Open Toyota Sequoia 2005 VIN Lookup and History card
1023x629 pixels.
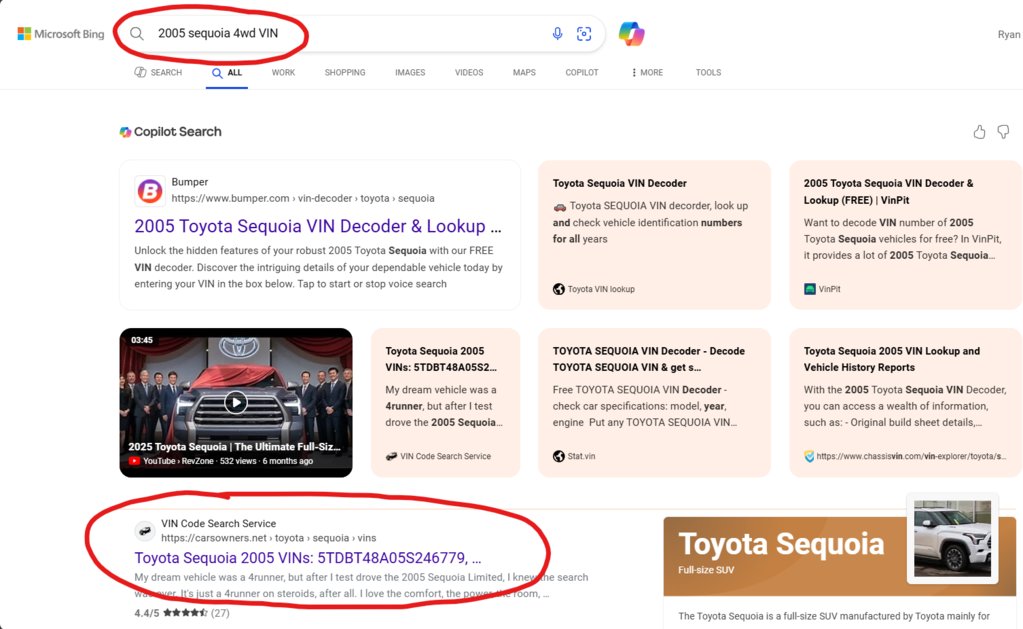tap(906, 403)
